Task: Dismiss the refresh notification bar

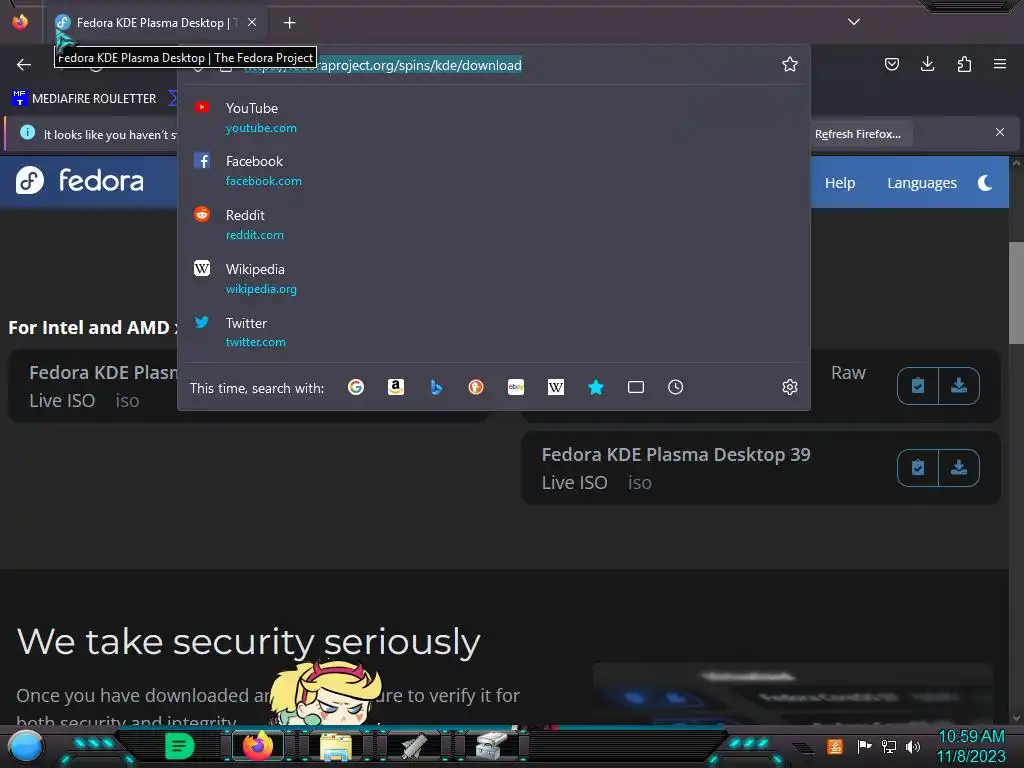Action: pyautogui.click(x=1000, y=132)
